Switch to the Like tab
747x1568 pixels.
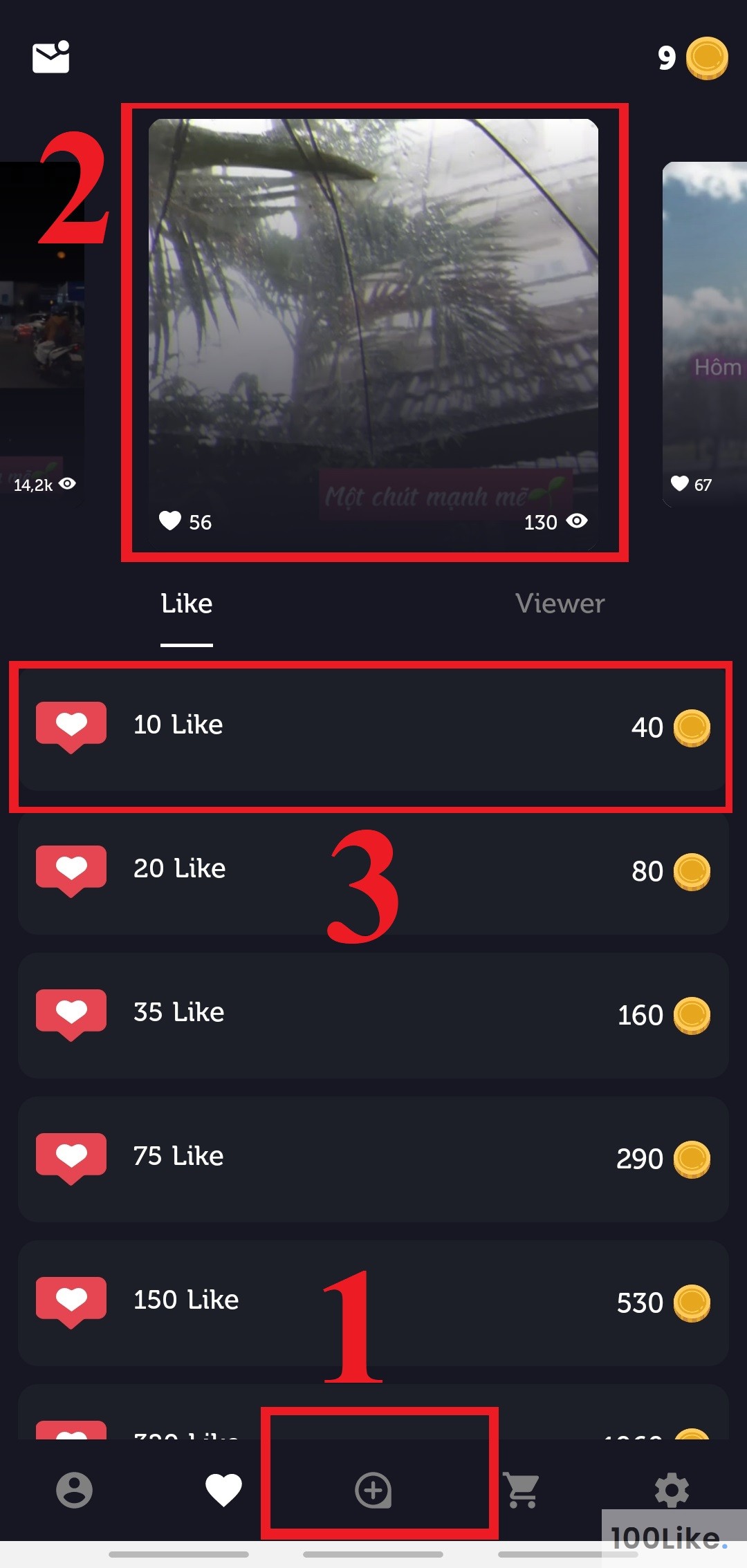187,604
